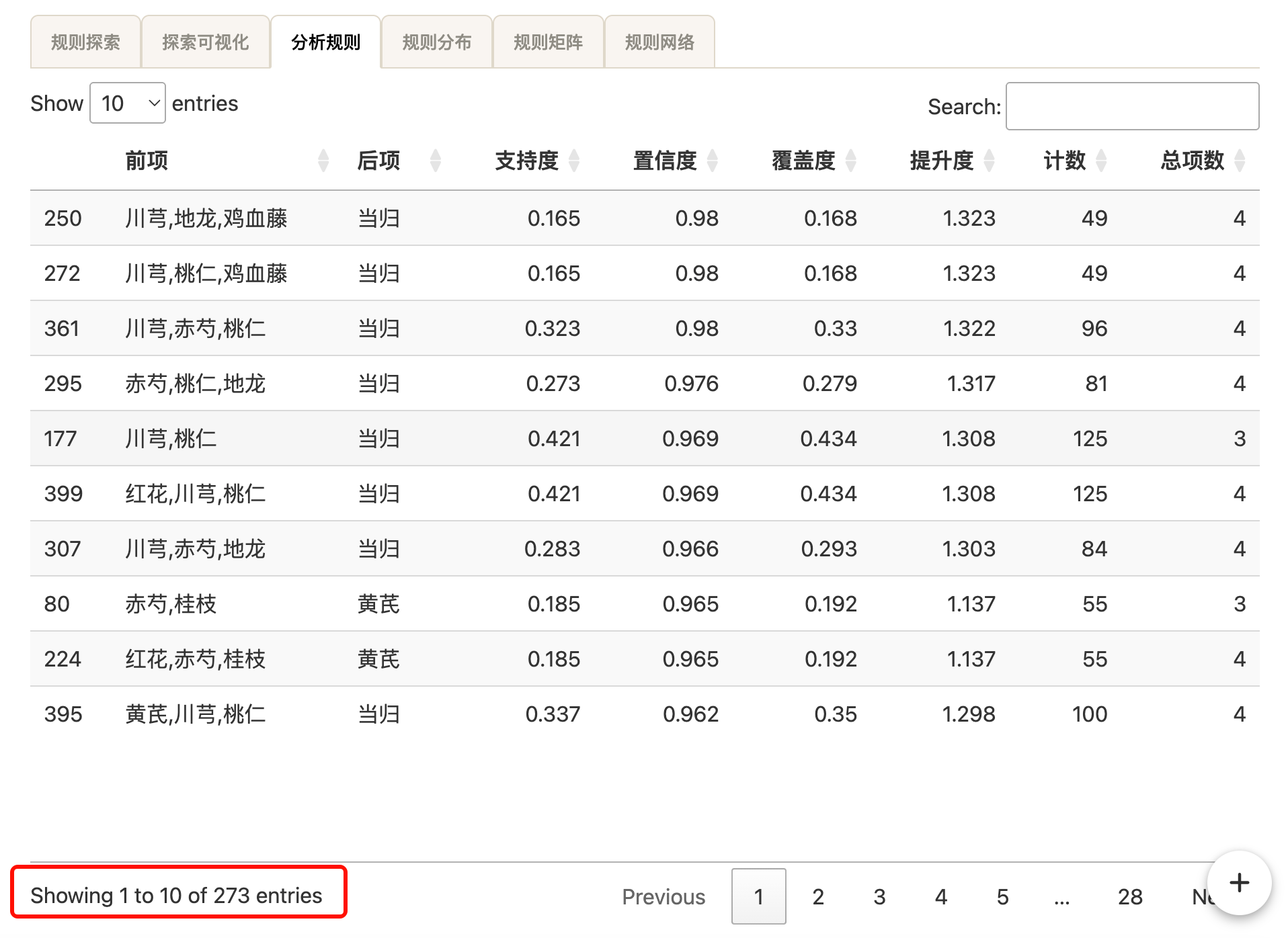Sort by 后项 column arrows
1288x938 pixels.
pyautogui.click(x=436, y=161)
